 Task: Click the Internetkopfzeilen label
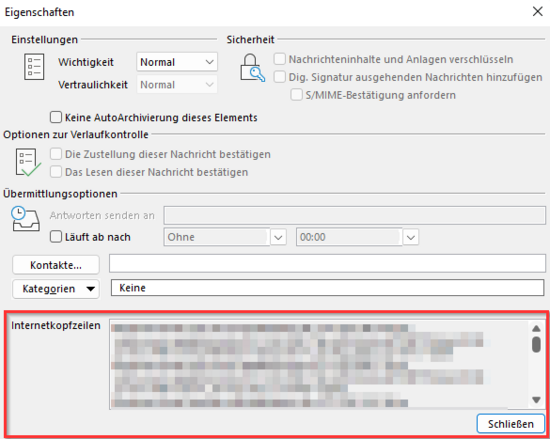pos(56,325)
